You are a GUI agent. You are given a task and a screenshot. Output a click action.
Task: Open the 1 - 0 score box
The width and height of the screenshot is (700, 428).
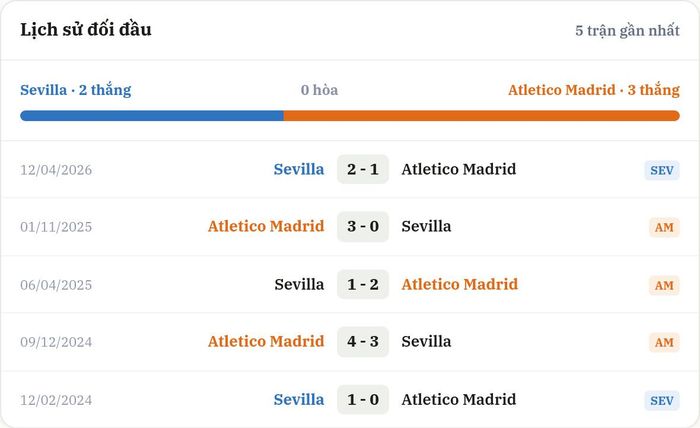click(363, 399)
